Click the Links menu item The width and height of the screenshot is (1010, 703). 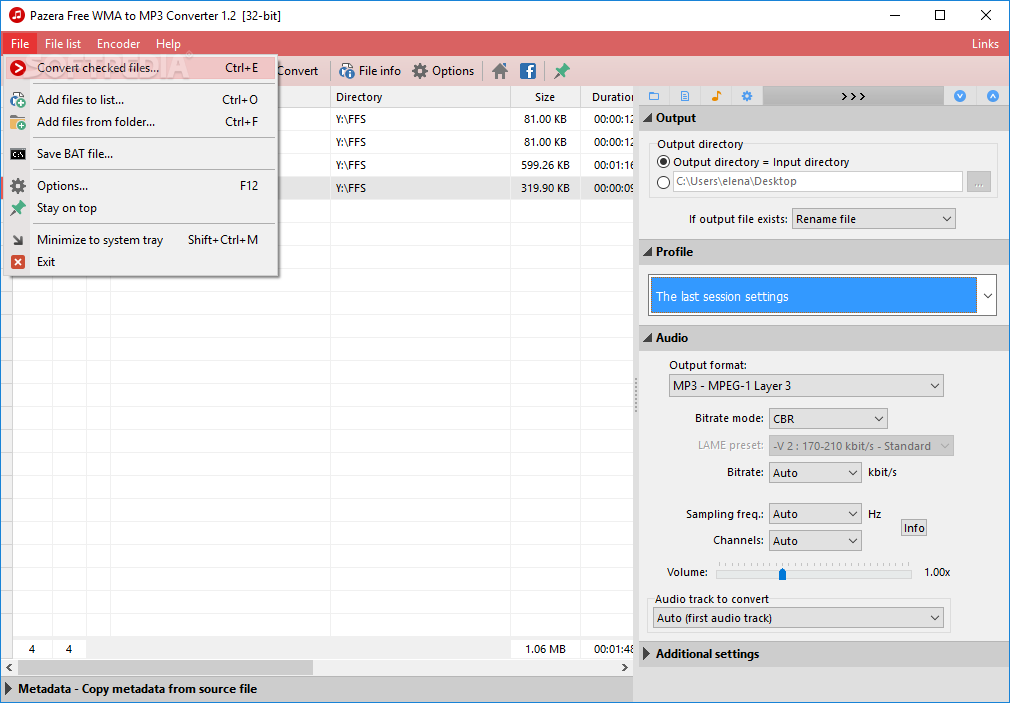pyautogui.click(x=985, y=44)
